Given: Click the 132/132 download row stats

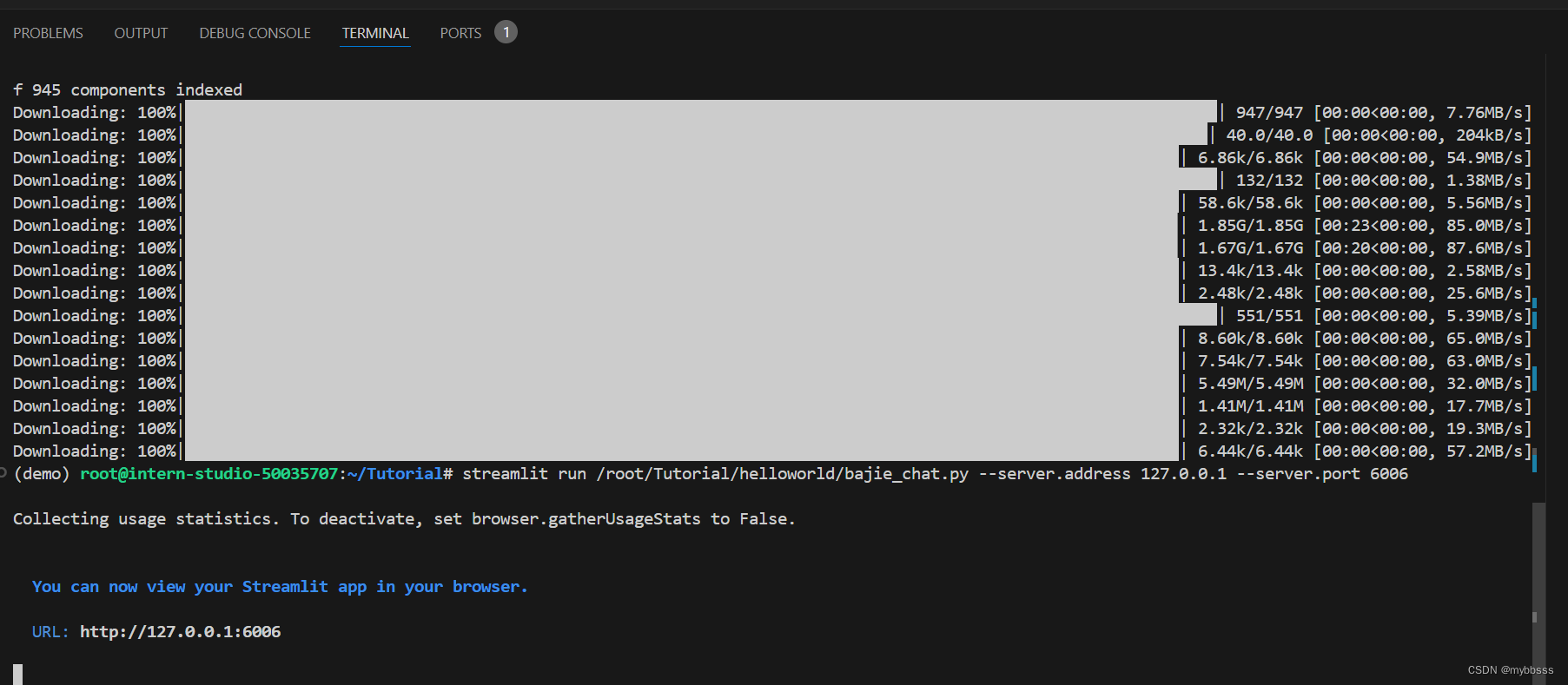Looking at the screenshot, I should (1384, 180).
